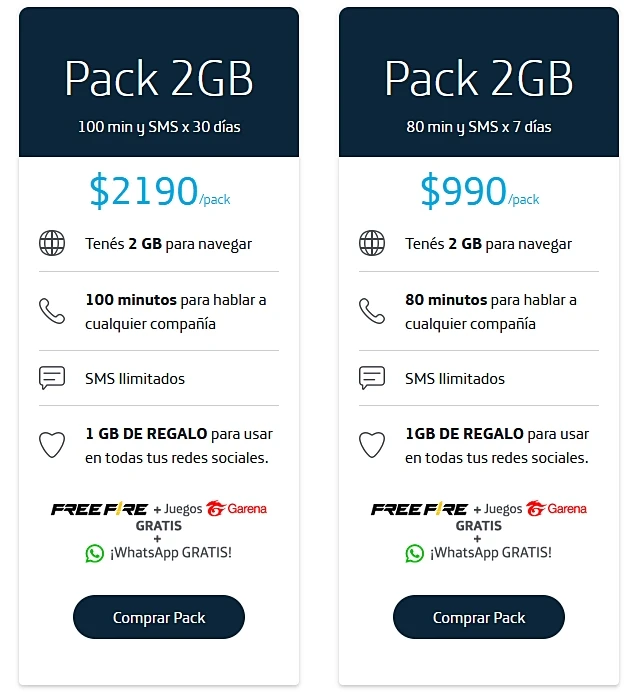637x696 pixels.
Task: Click WhatsApp icon in the $990 pack
Action: point(414,552)
